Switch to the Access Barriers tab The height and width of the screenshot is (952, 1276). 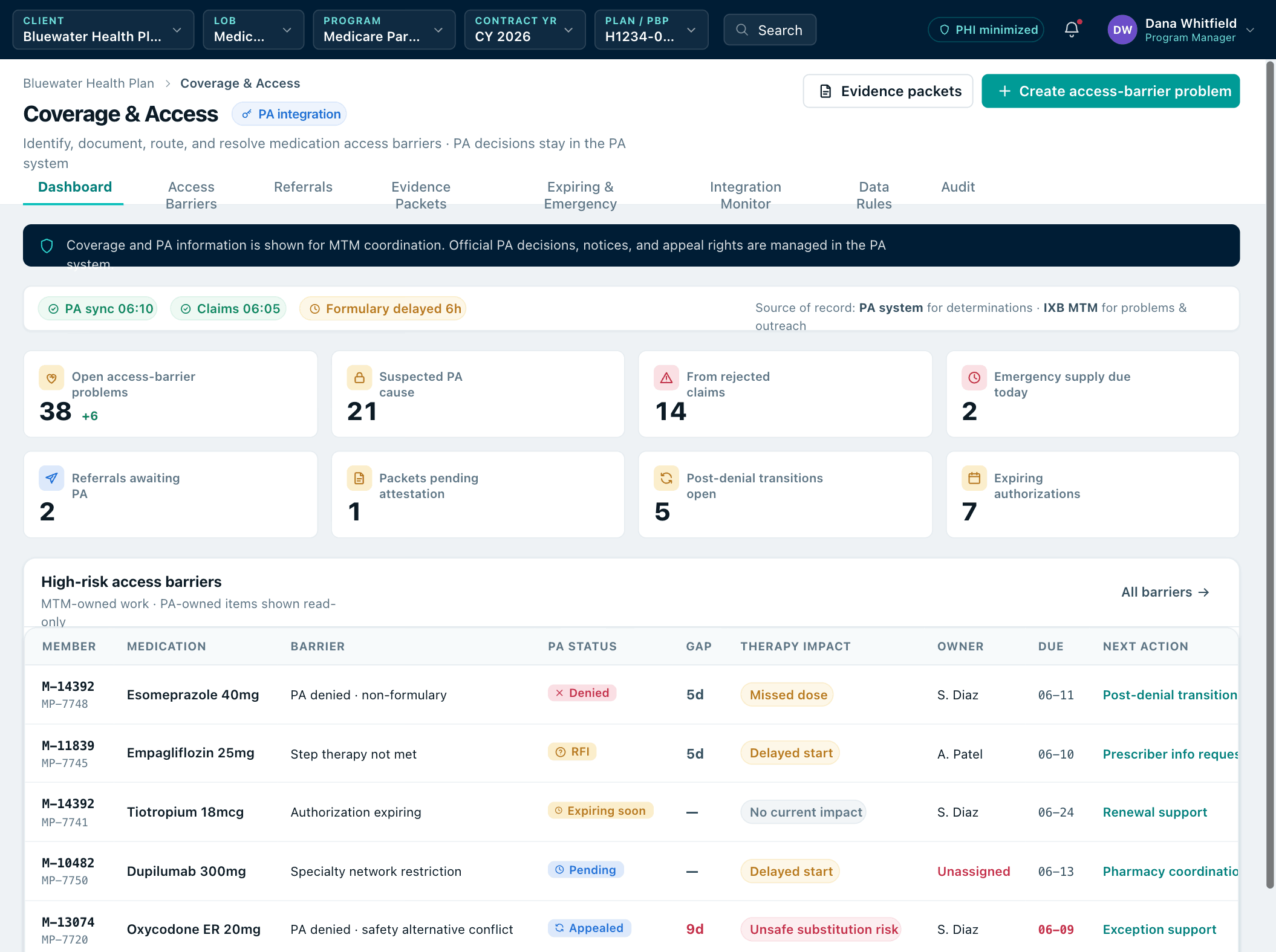coord(191,195)
